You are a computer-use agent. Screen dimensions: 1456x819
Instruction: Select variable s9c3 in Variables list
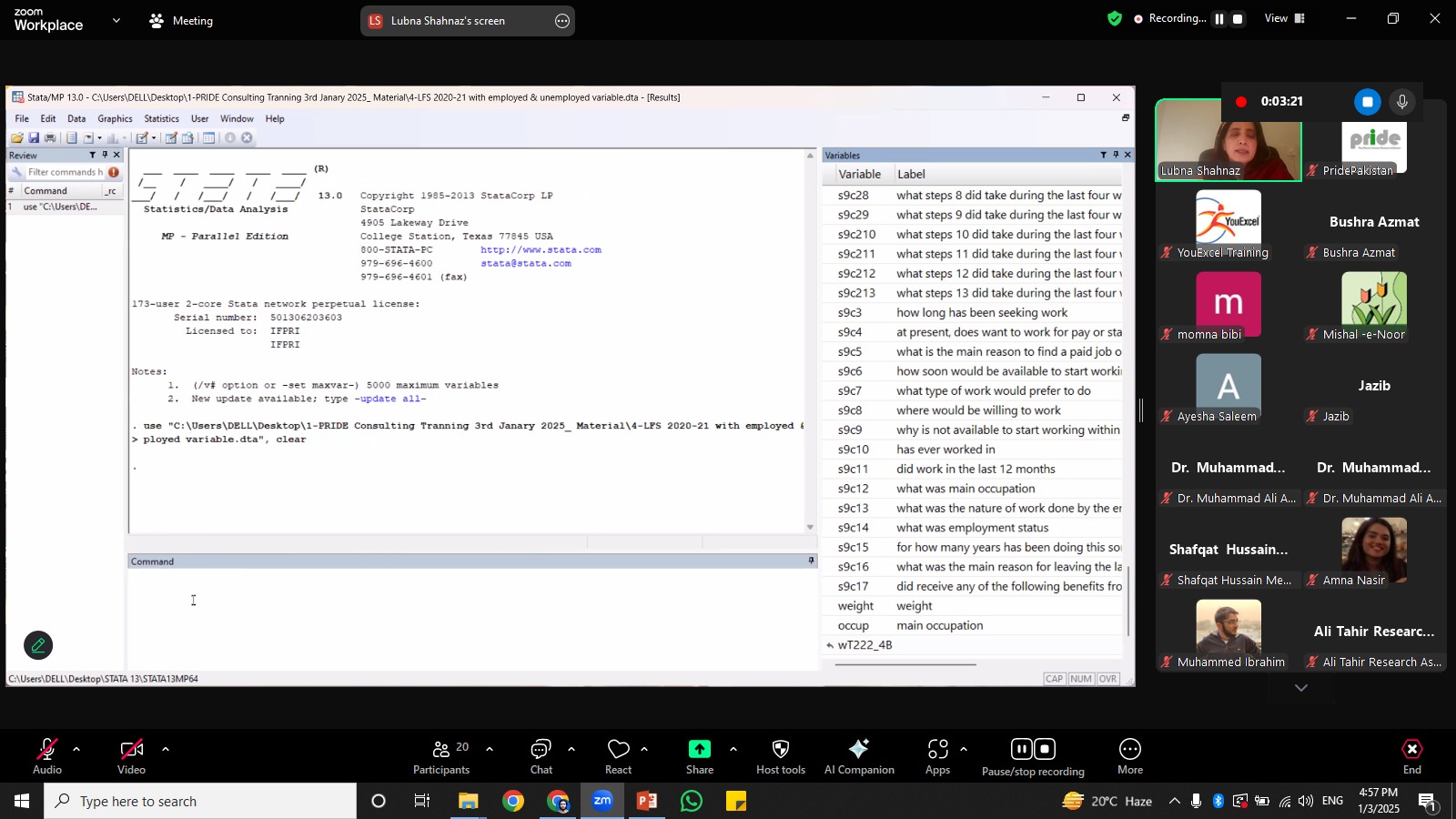(x=972, y=312)
